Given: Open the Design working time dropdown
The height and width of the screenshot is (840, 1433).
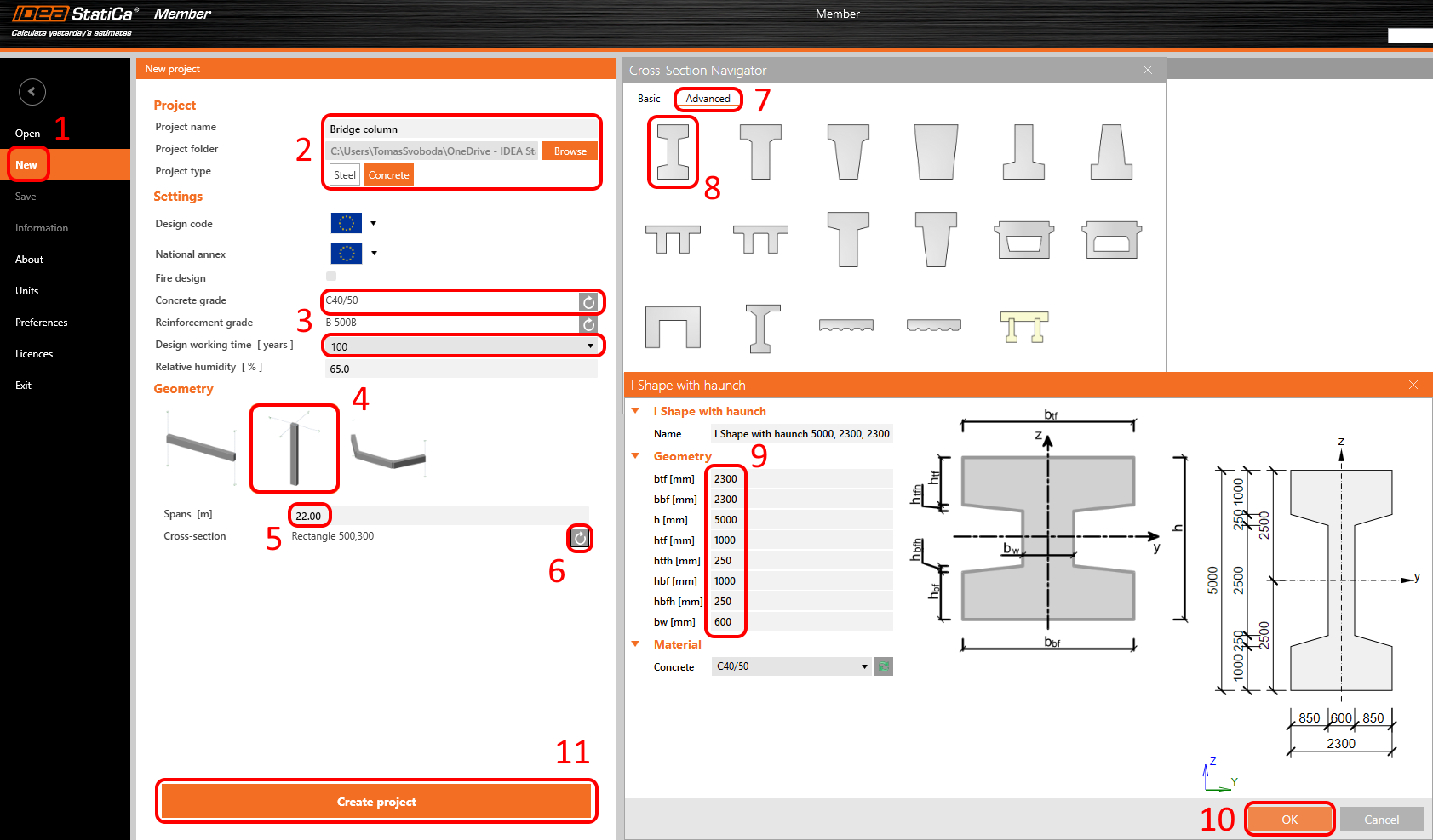Looking at the screenshot, I should 590,346.
